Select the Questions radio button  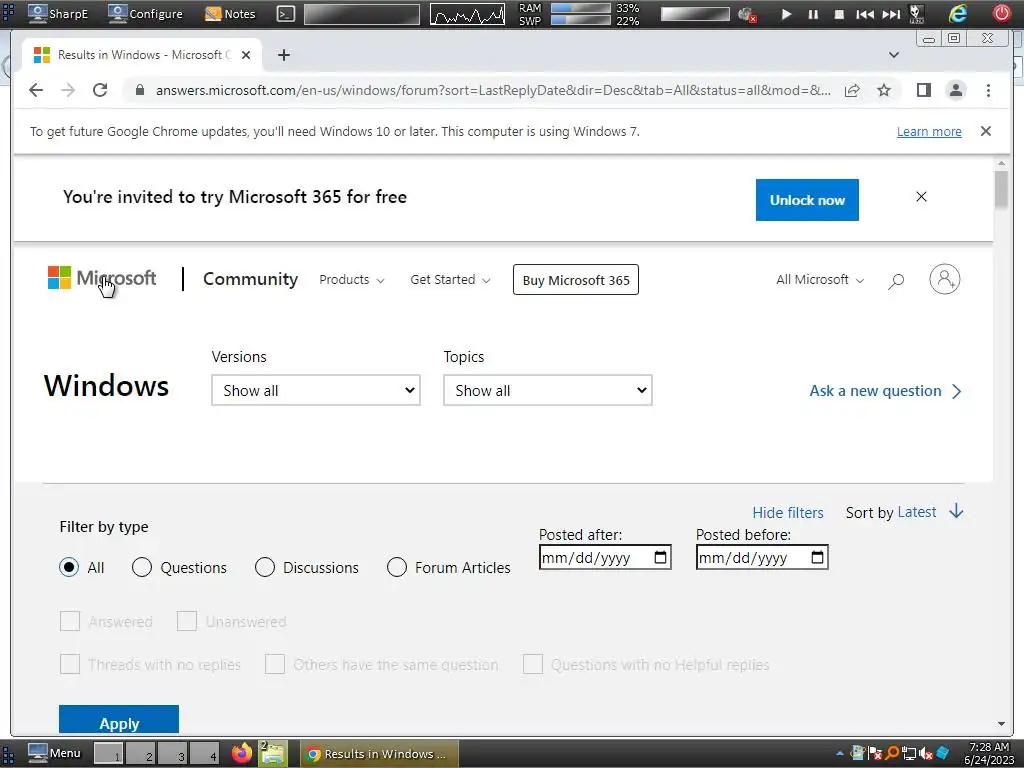(x=142, y=567)
